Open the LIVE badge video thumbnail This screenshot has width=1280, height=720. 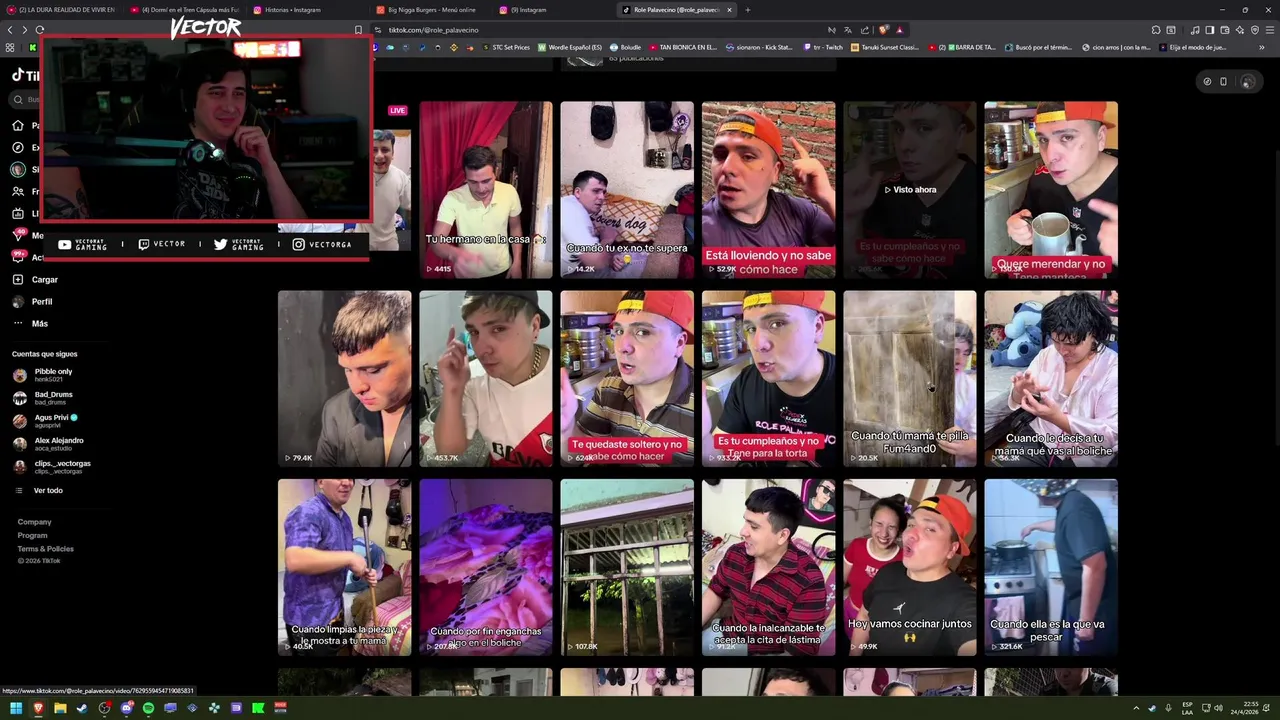click(x=391, y=190)
